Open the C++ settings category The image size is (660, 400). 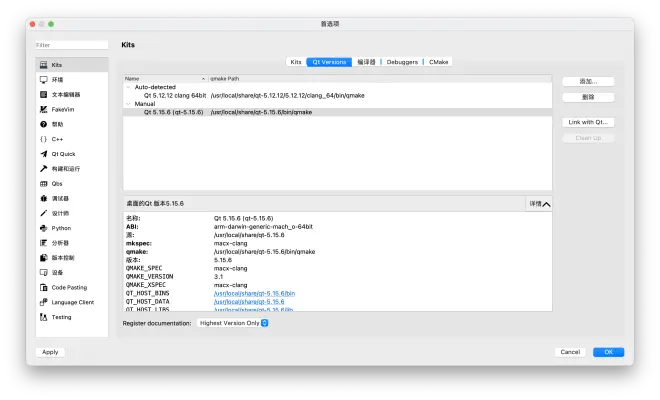(72, 139)
